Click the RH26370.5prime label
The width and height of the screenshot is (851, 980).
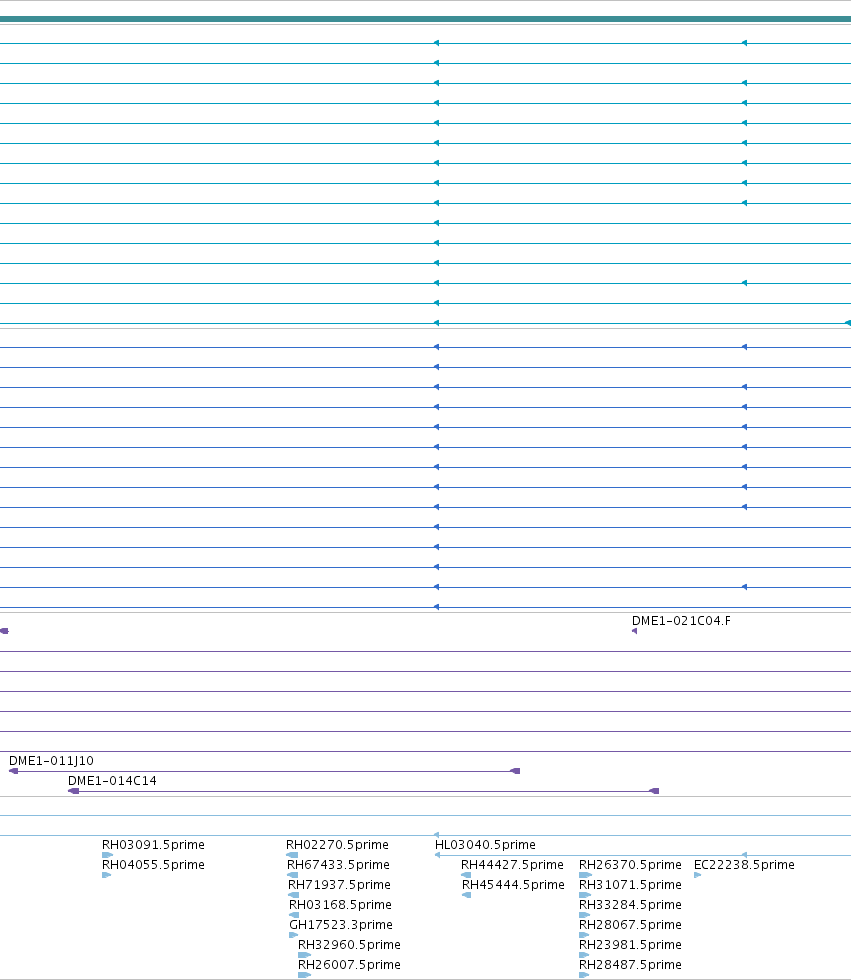(x=630, y=864)
